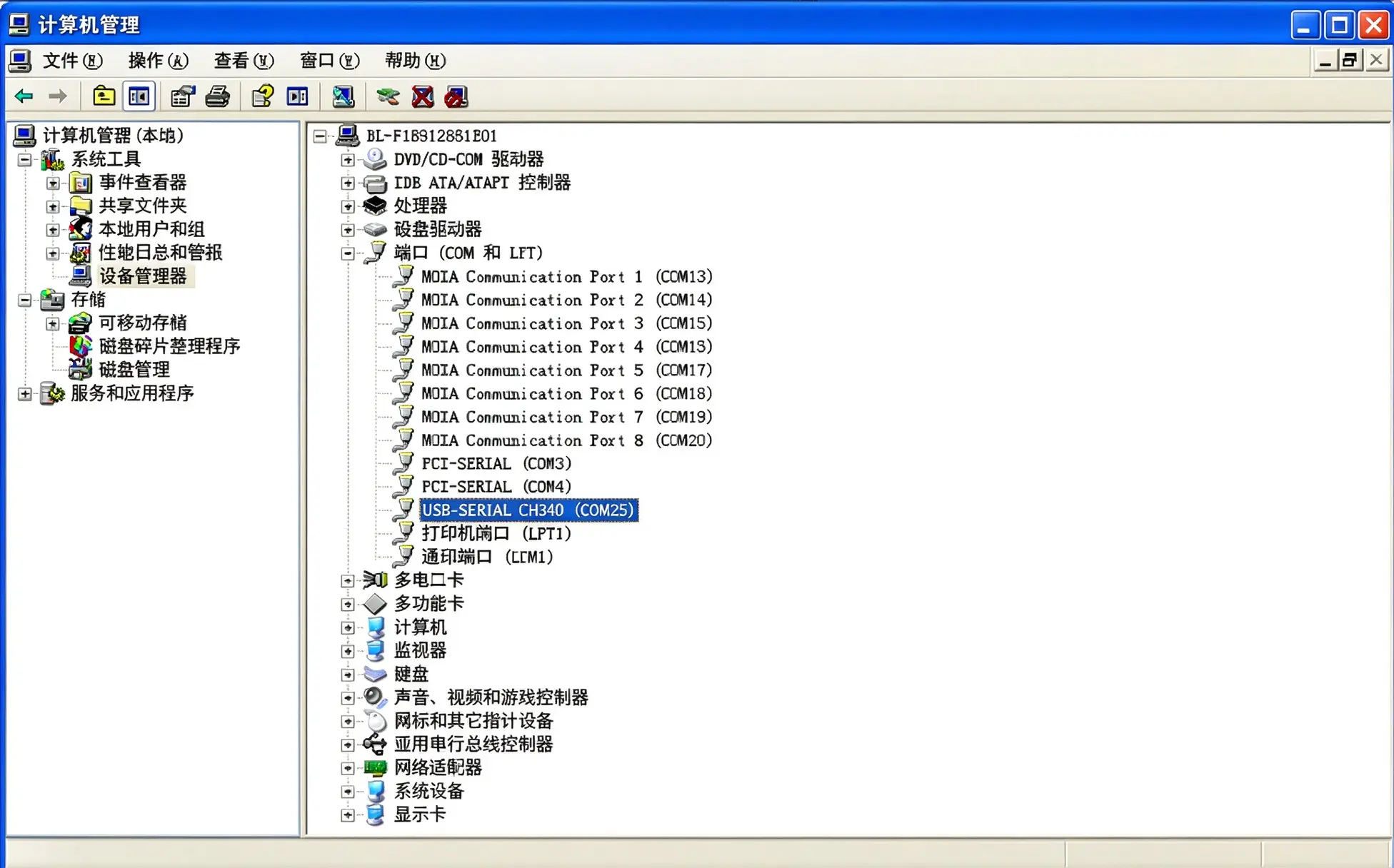
Task: Click the network adapters category icon
Action: [x=375, y=767]
